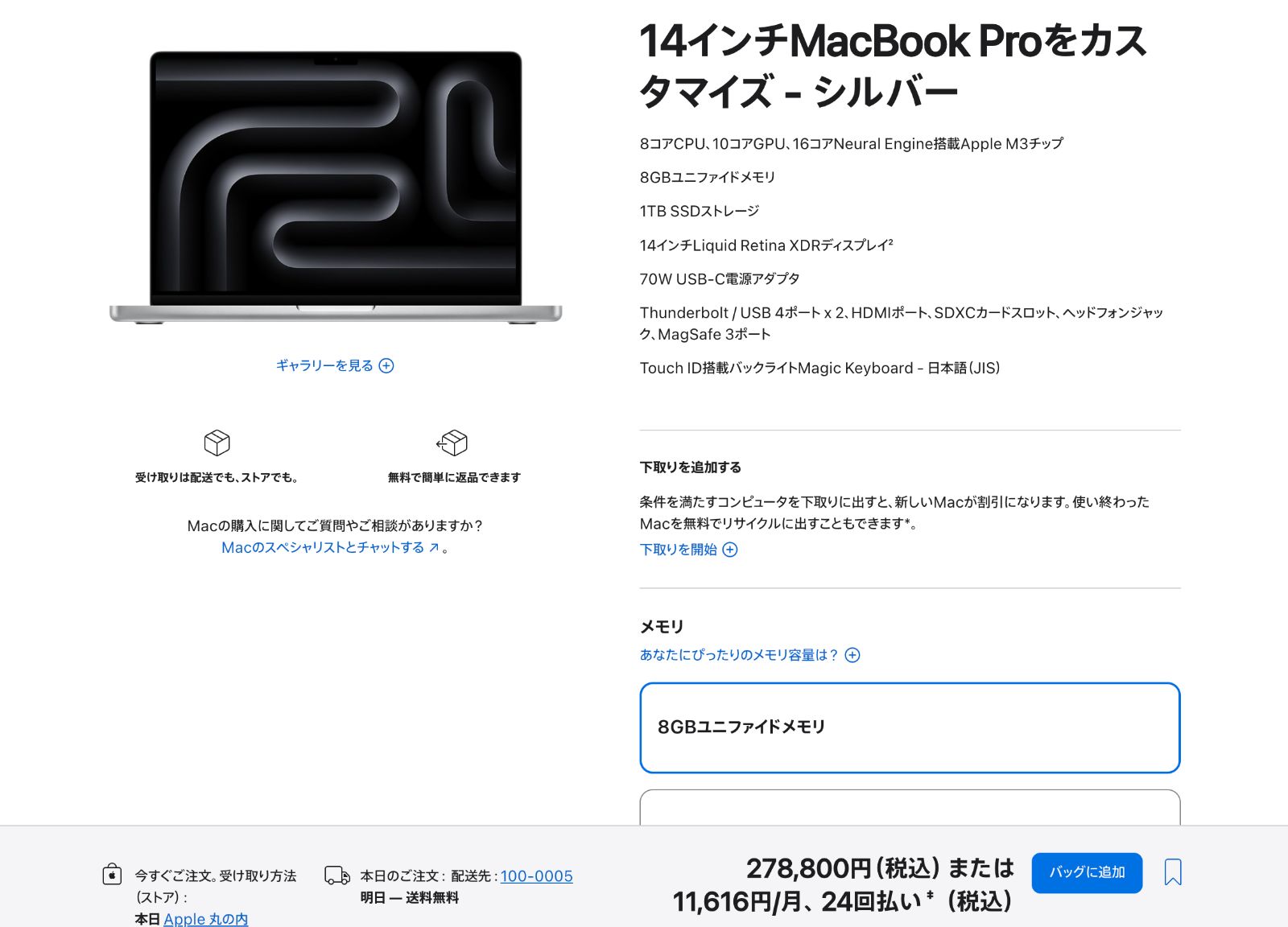Open the Apple 丸の内 store link

(x=206, y=919)
